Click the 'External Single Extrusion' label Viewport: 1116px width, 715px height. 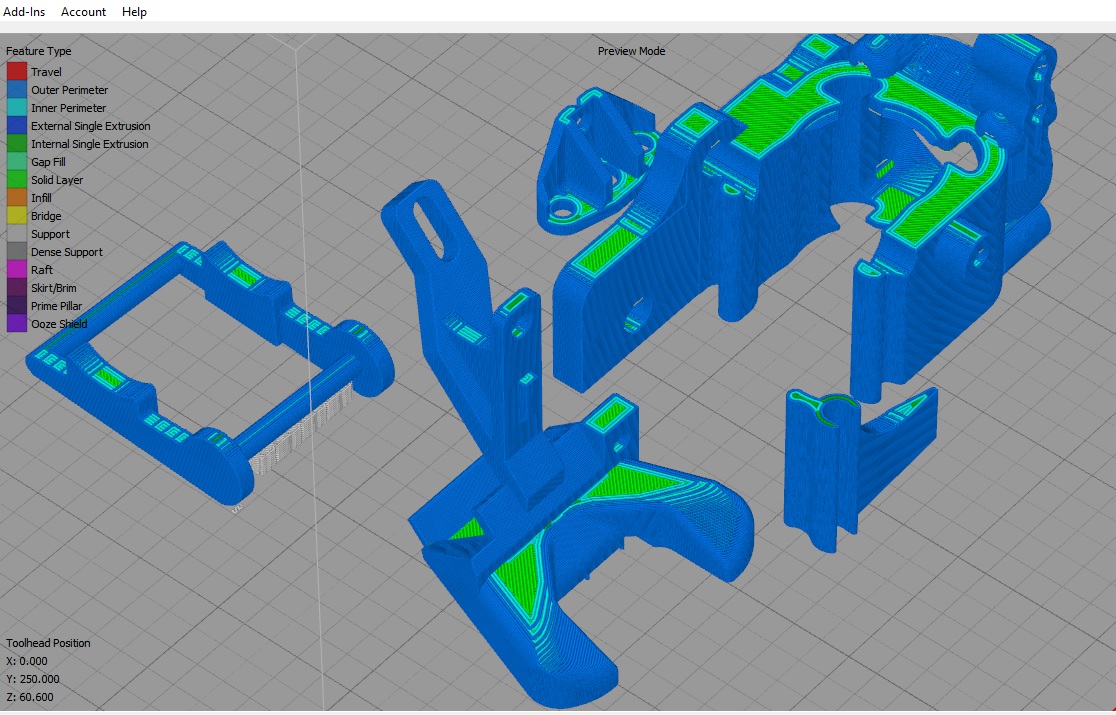(90, 126)
